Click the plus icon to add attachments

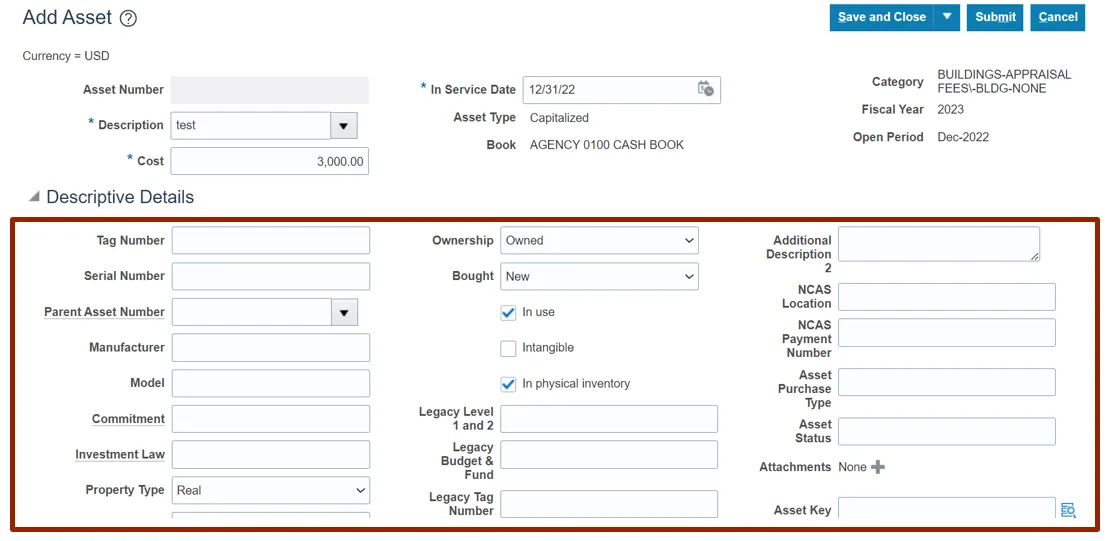click(x=878, y=467)
